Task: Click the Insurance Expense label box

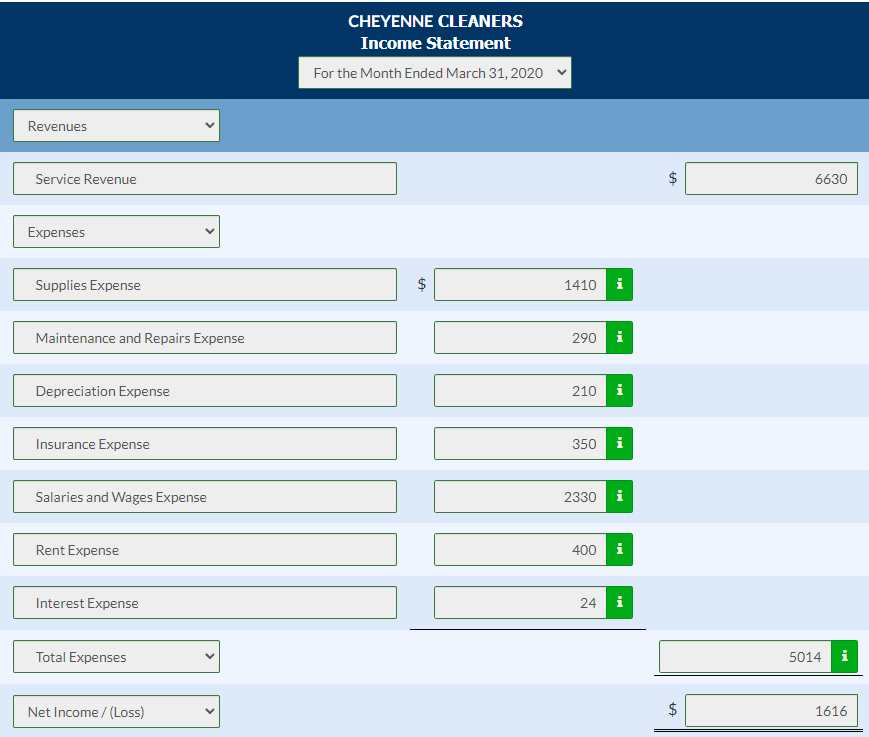Action: [x=204, y=443]
